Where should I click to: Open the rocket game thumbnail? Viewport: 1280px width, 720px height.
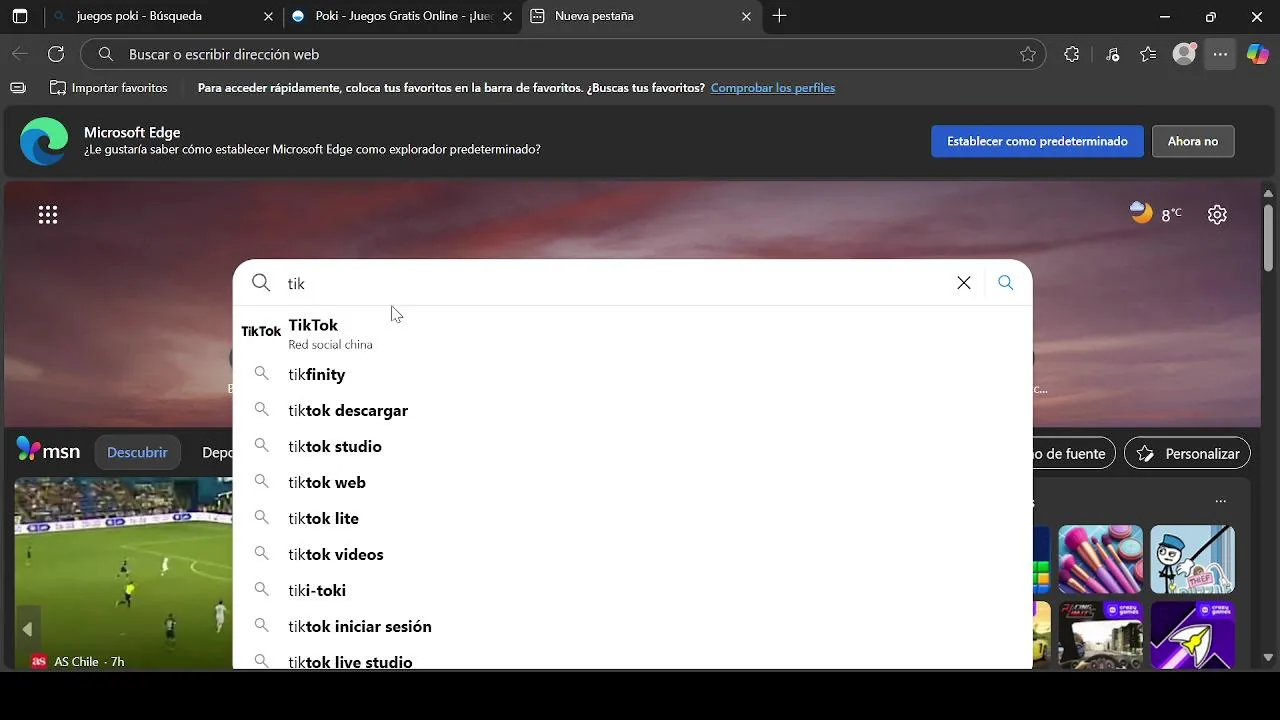pos(1192,635)
